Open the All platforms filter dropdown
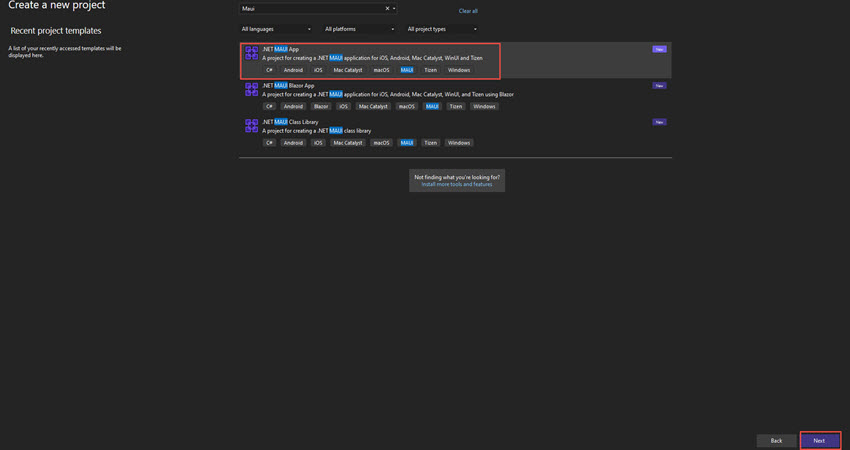850x450 pixels. (359, 29)
